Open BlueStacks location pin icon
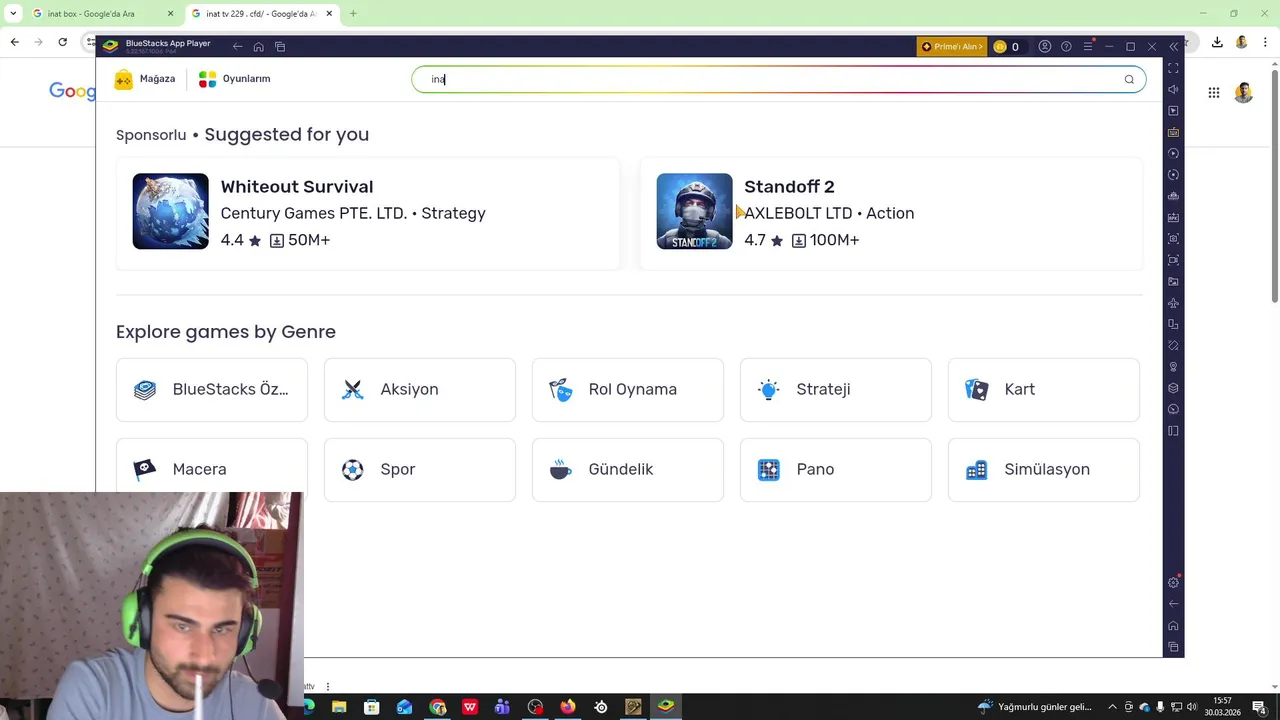 (x=1174, y=367)
